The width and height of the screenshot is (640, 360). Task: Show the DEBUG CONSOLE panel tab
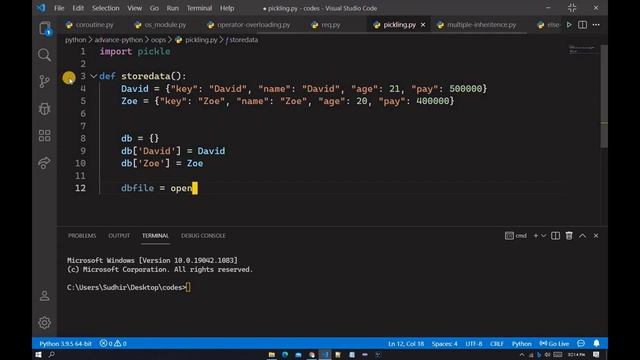[x=203, y=236]
